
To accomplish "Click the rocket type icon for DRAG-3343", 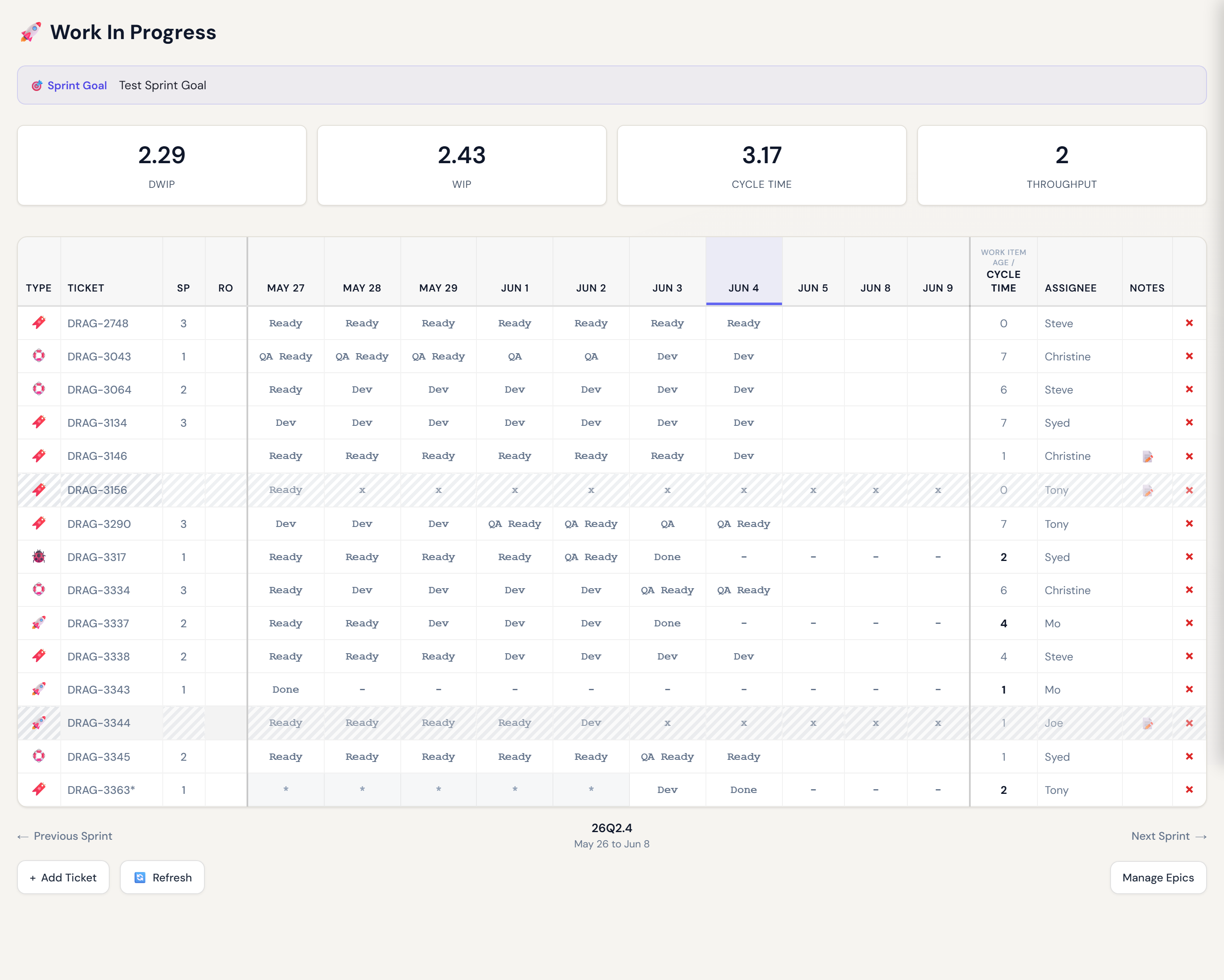I will tap(39, 689).
